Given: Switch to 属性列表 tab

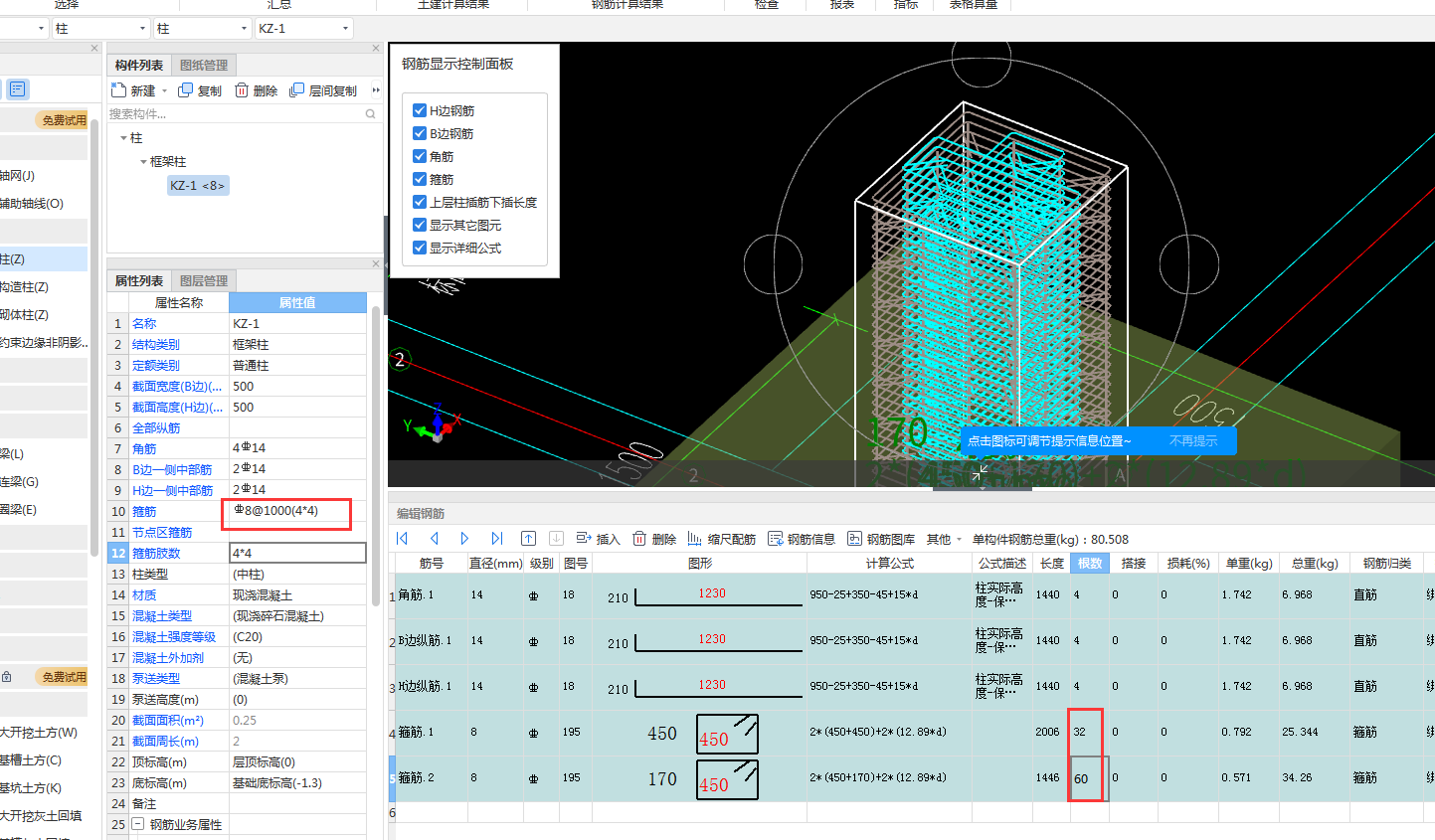Looking at the screenshot, I should tap(139, 281).
